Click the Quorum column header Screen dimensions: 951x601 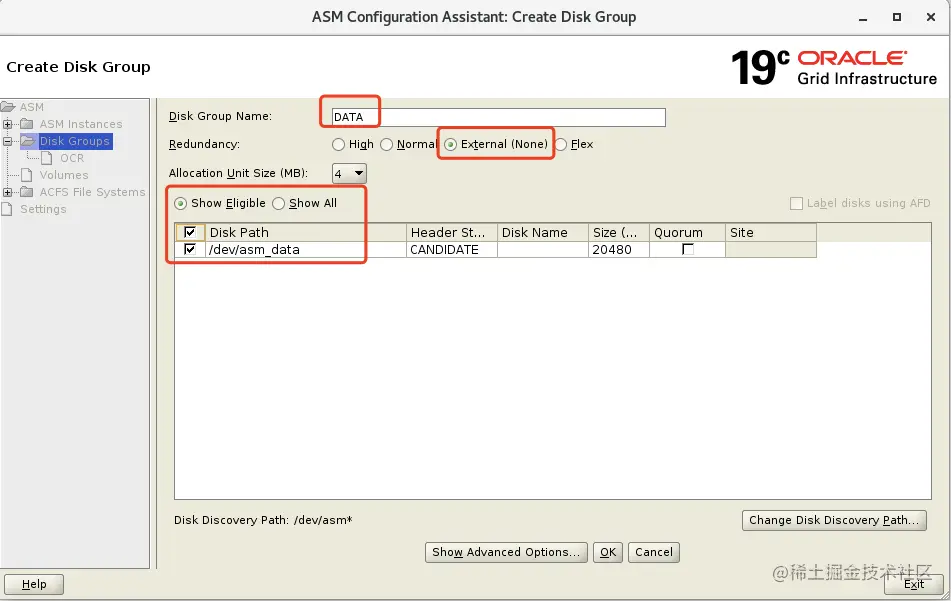point(687,233)
